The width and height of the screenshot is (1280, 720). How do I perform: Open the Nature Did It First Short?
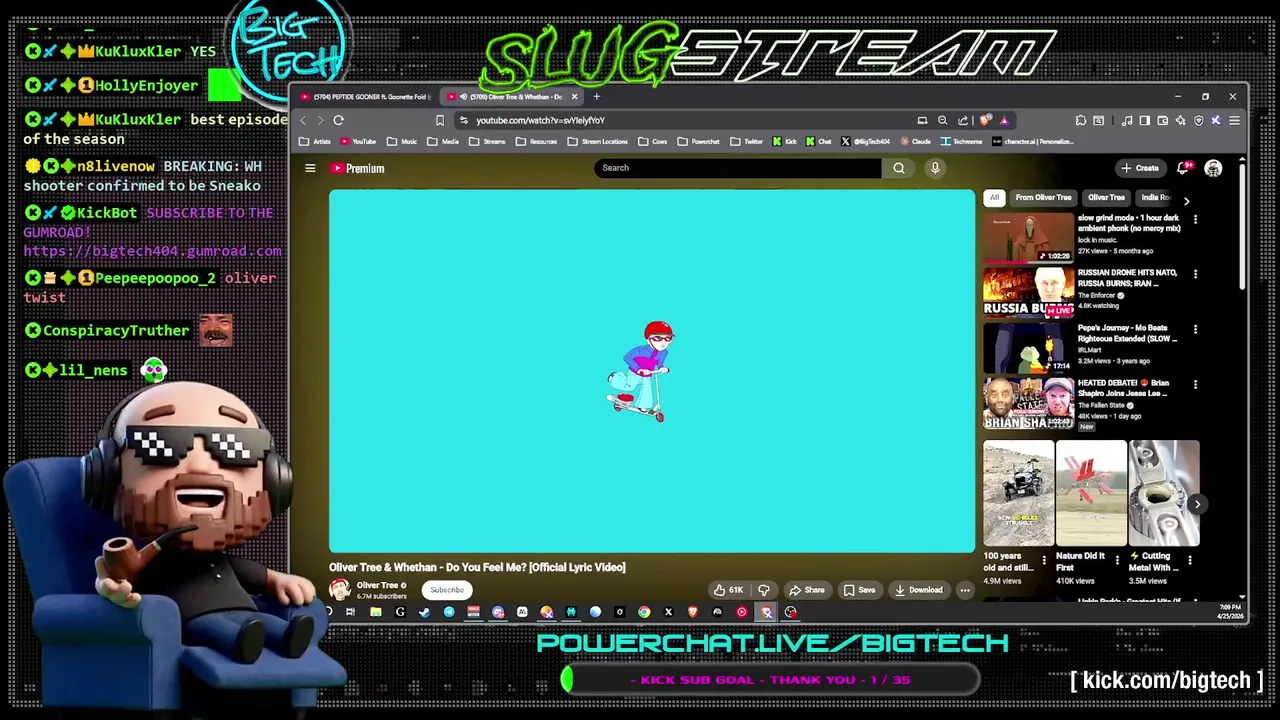[x=1091, y=493]
